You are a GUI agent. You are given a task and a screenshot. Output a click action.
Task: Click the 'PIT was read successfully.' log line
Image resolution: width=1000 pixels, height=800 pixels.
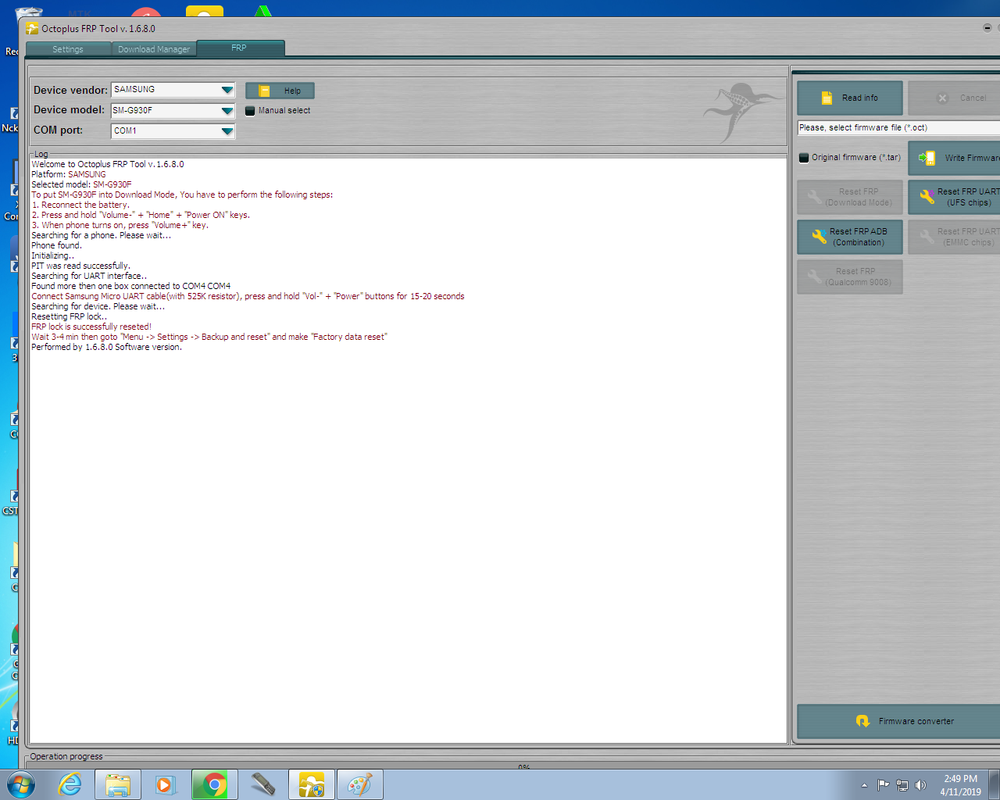coord(80,265)
